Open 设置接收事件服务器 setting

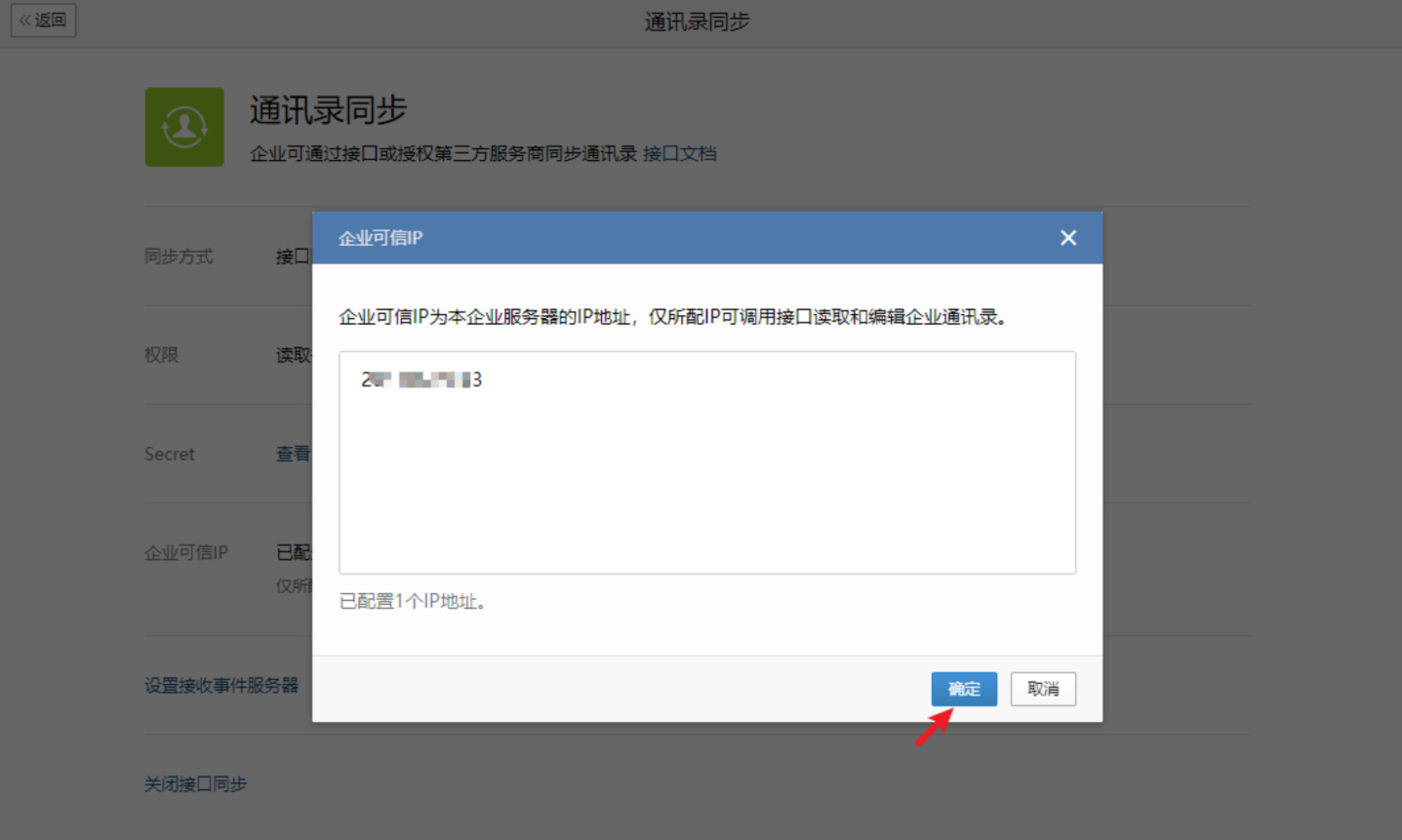point(221,685)
